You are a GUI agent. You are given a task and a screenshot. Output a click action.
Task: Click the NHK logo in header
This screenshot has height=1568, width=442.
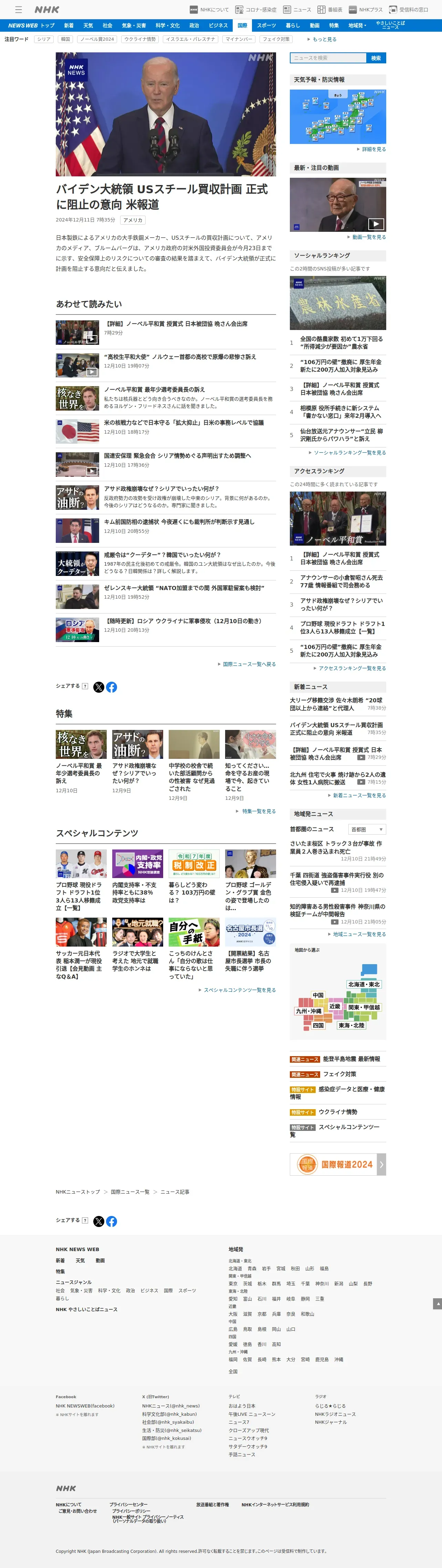(x=47, y=10)
